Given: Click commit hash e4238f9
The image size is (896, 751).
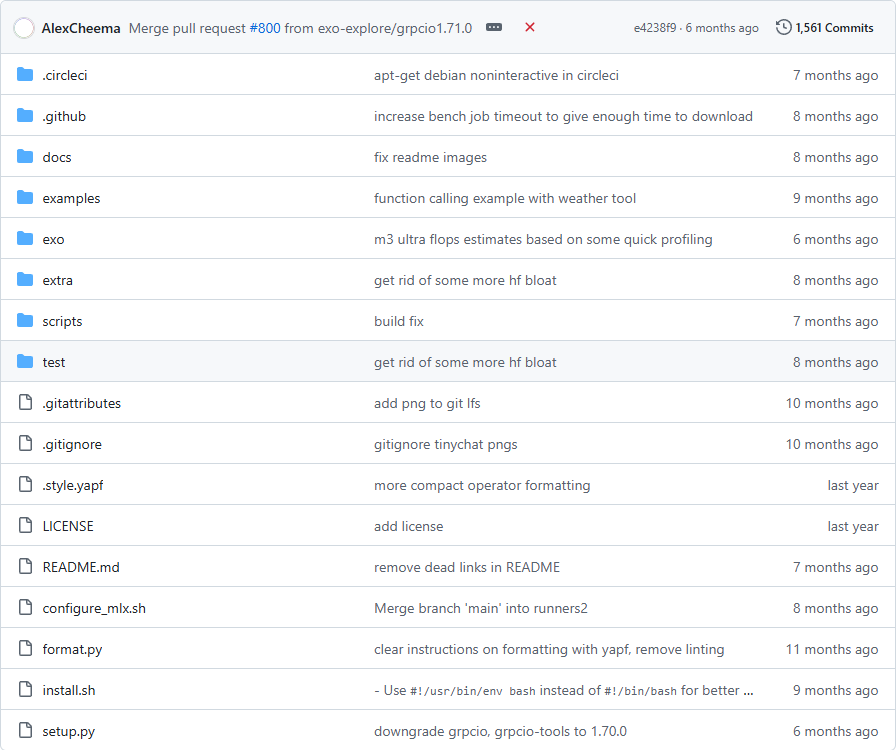Looking at the screenshot, I should pos(656,28).
